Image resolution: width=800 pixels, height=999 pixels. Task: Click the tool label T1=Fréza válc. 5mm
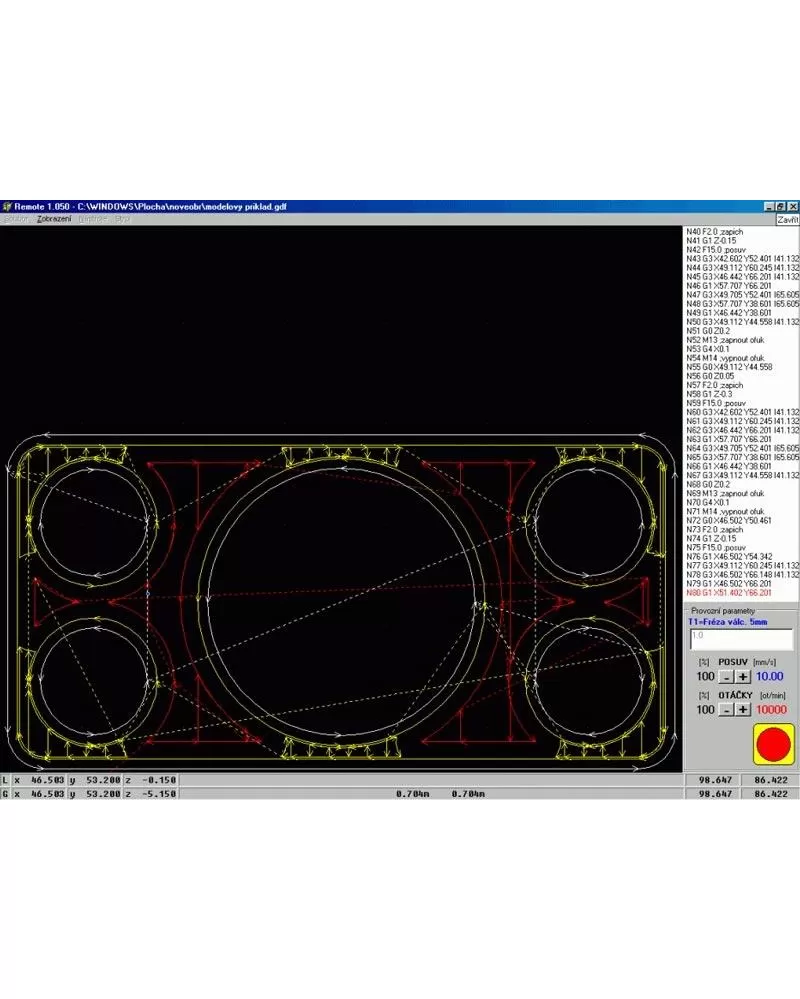click(x=727, y=622)
